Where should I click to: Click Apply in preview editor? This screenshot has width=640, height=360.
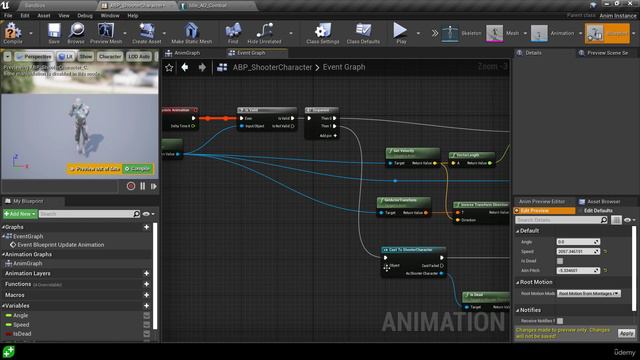(x=626, y=333)
